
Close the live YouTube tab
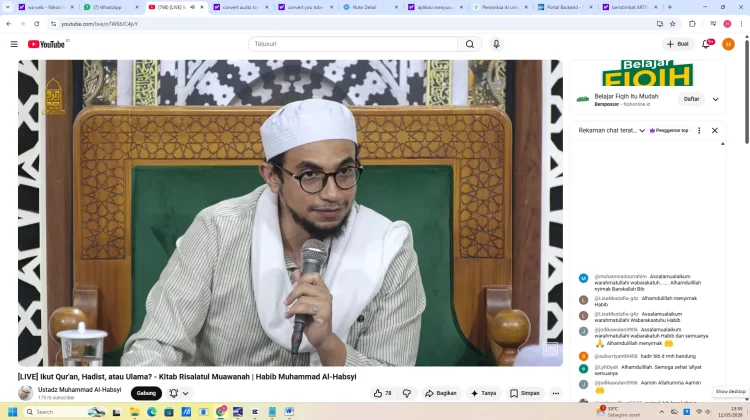(x=202, y=7)
